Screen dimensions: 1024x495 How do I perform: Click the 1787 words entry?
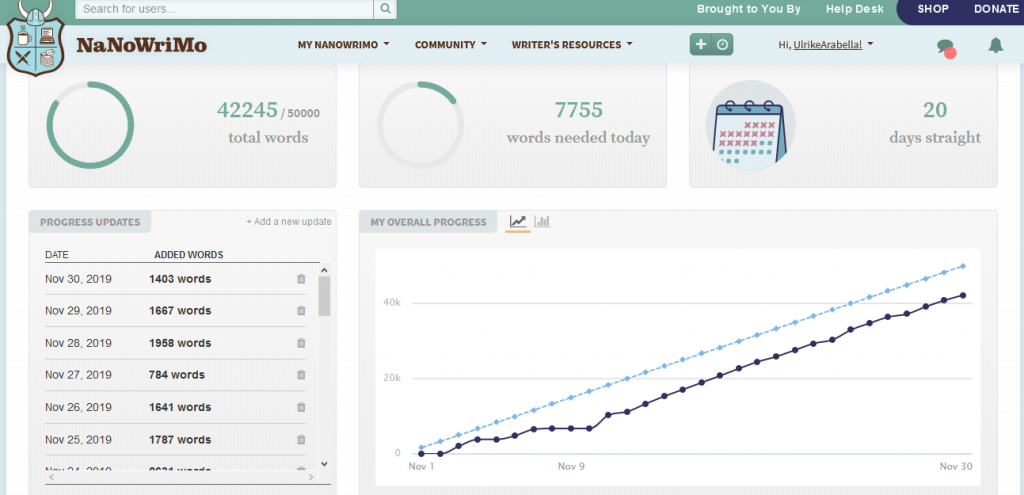(180, 439)
